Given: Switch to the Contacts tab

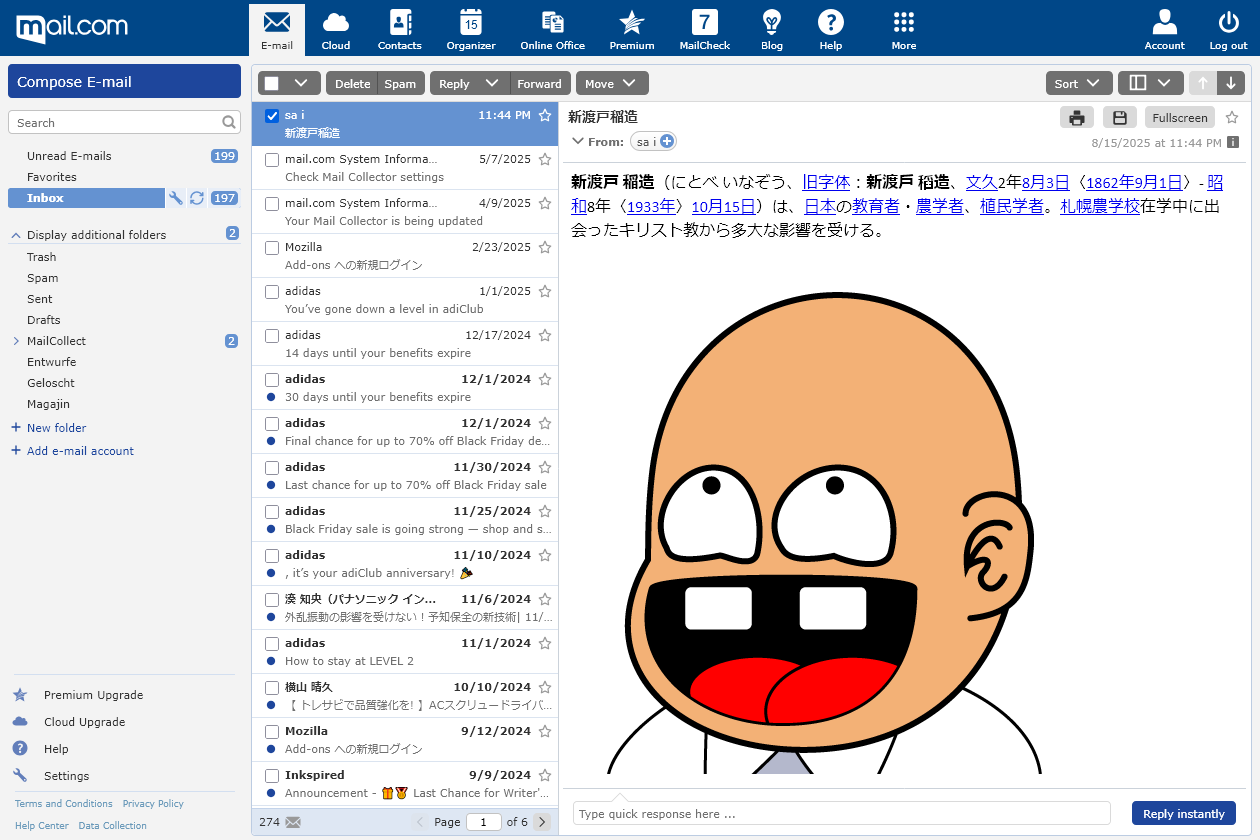Looking at the screenshot, I should point(399,28).
